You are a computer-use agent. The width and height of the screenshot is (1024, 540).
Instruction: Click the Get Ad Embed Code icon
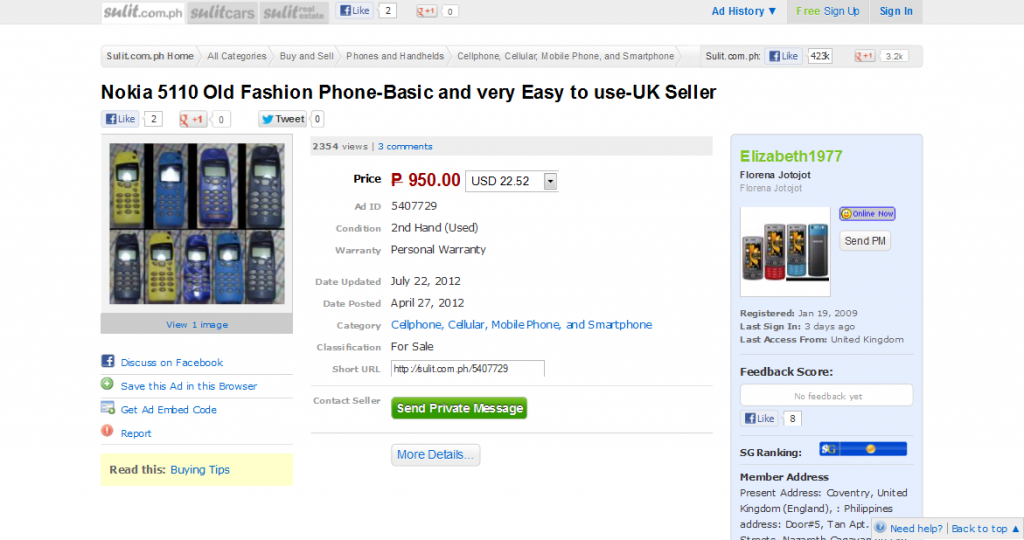108,408
